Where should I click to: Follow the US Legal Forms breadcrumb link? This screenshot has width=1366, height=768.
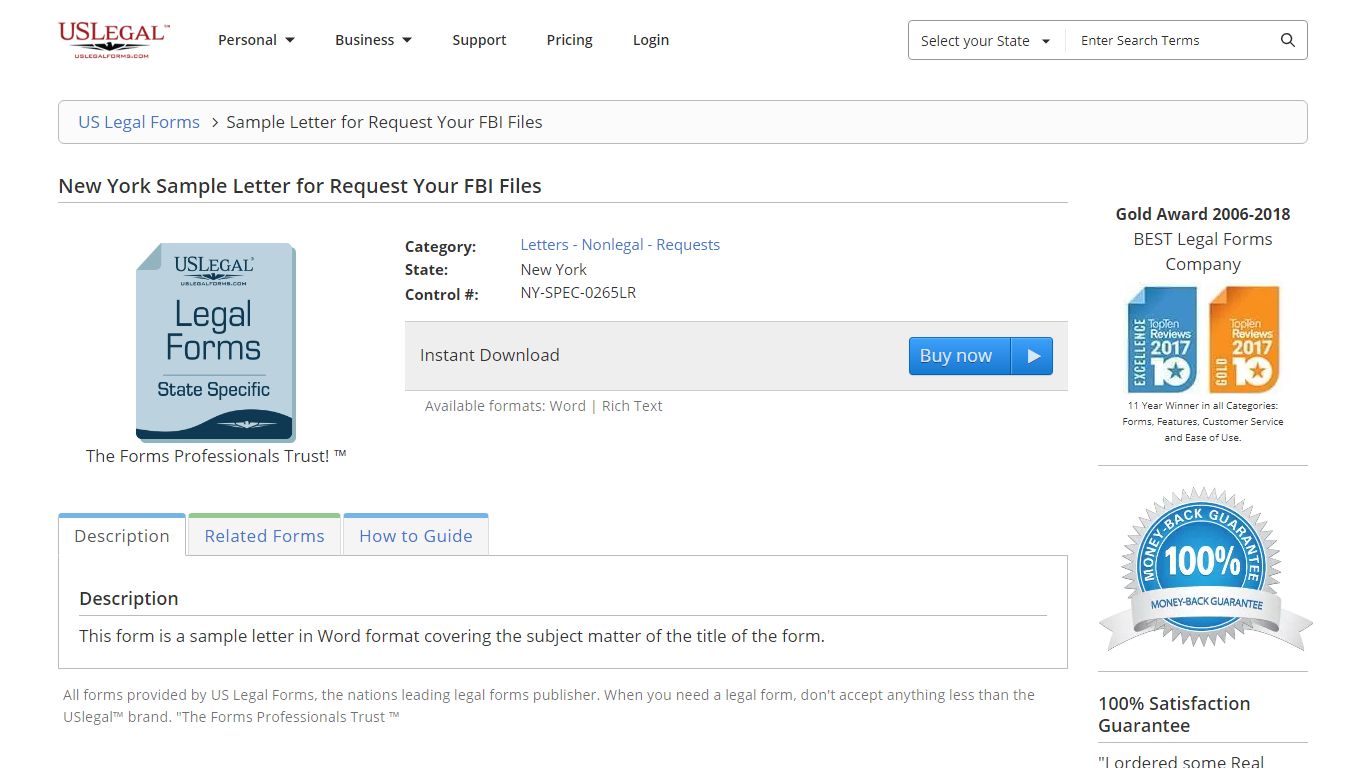pyautogui.click(x=139, y=122)
